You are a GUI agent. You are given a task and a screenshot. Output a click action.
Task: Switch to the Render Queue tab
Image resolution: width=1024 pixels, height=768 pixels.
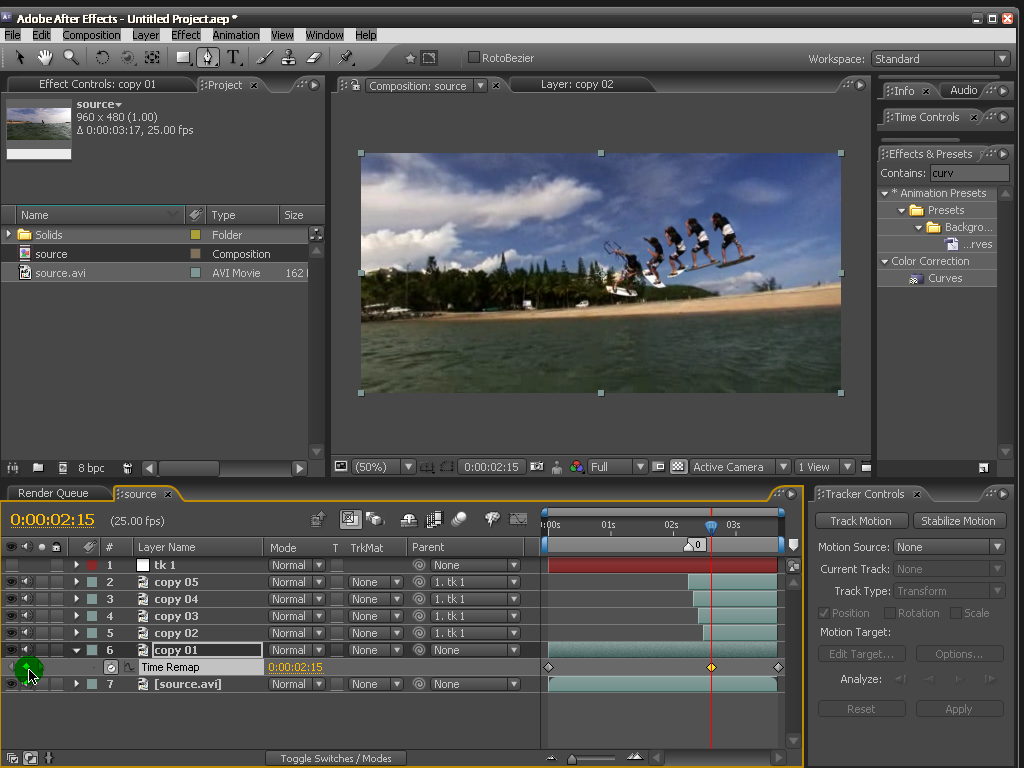[x=53, y=493]
